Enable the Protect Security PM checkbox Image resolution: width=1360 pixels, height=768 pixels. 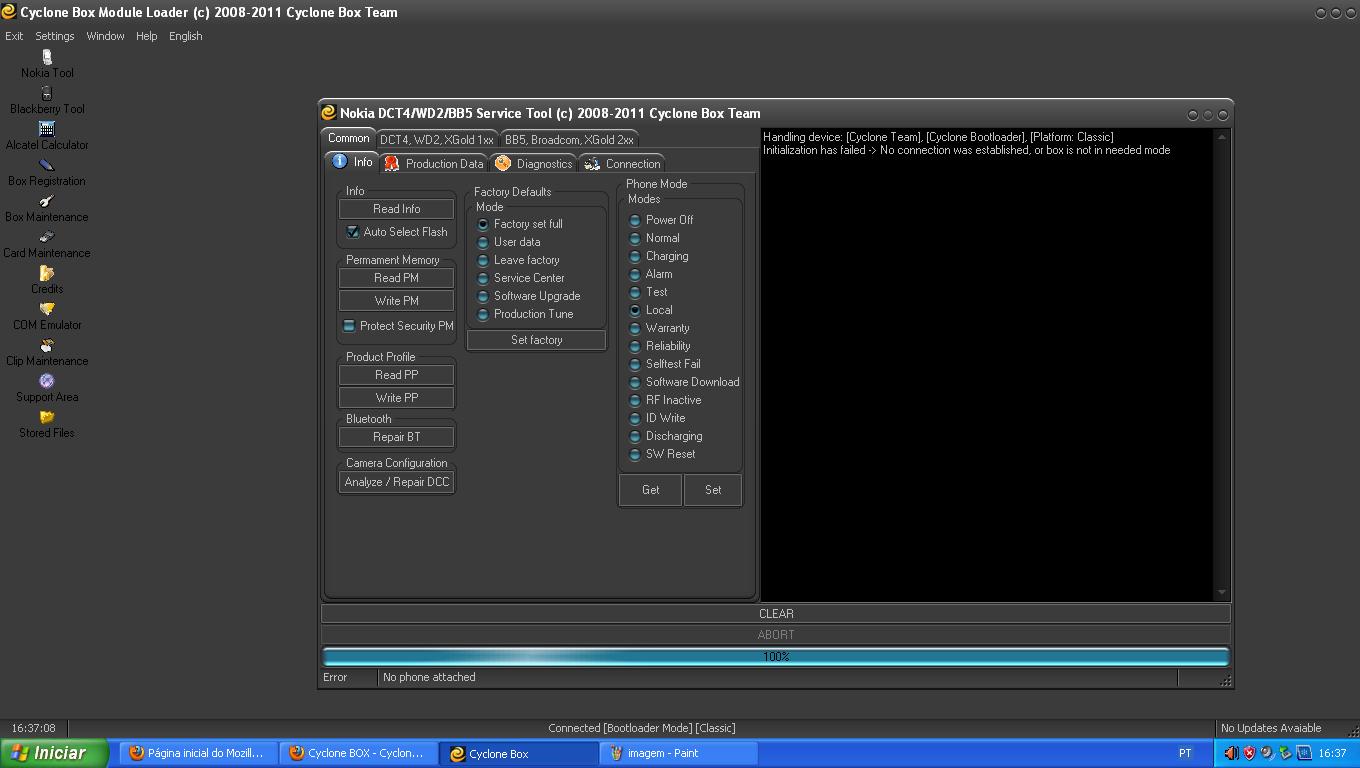[349, 326]
